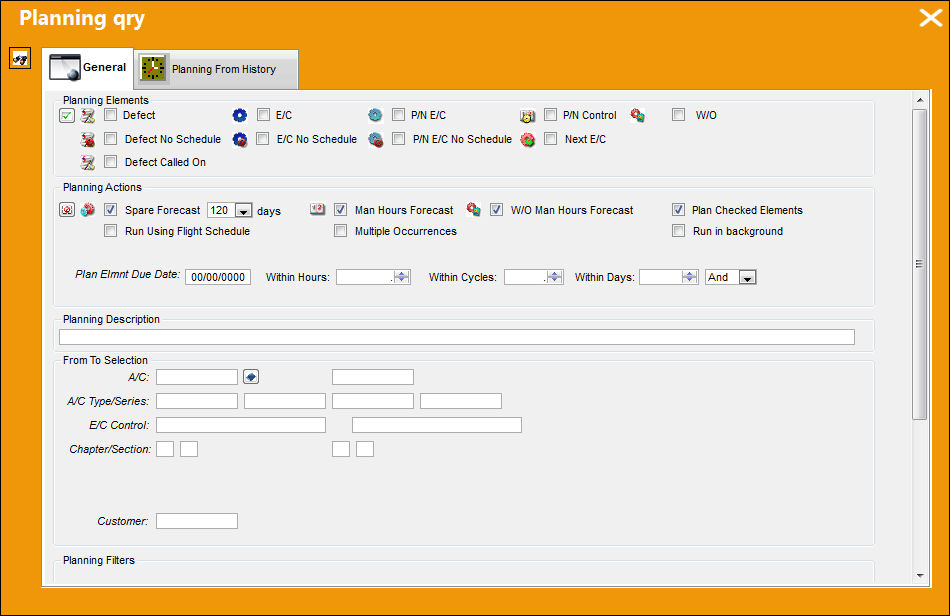Click the Customer input field
This screenshot has height=616, width=950.
tap(197, 521)
